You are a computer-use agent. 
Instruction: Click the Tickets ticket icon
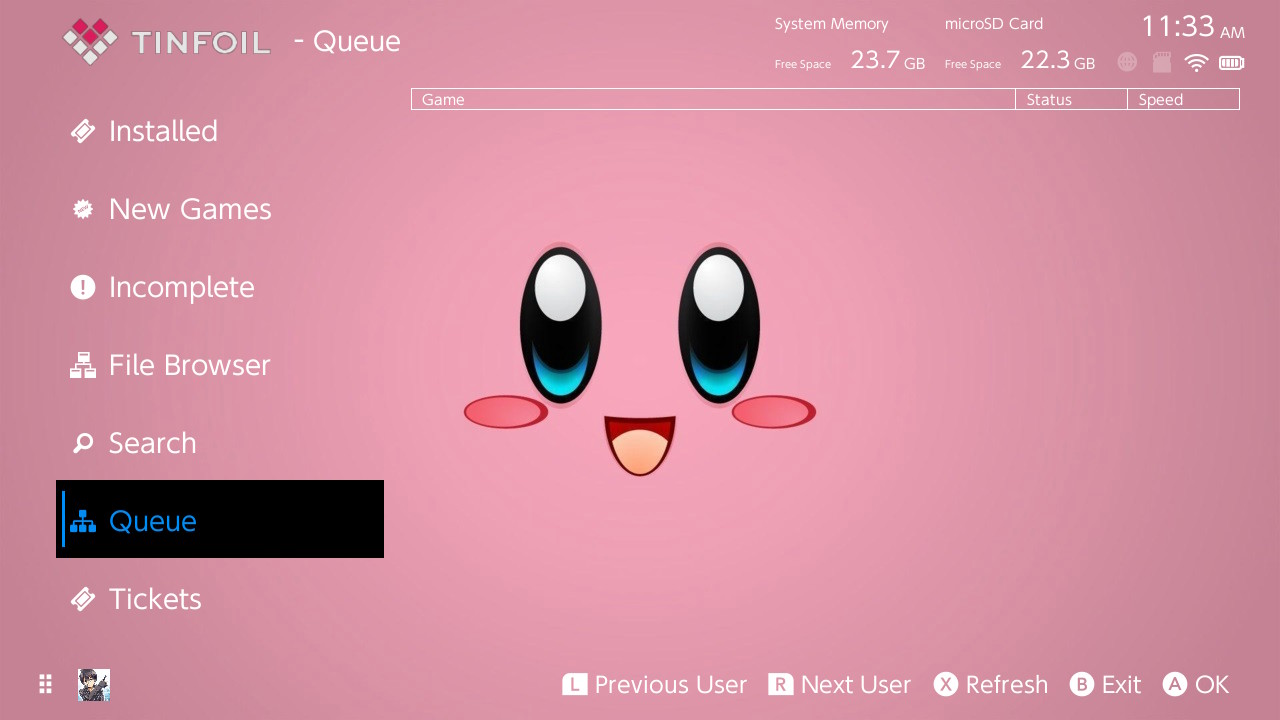[x=83, y=599]
